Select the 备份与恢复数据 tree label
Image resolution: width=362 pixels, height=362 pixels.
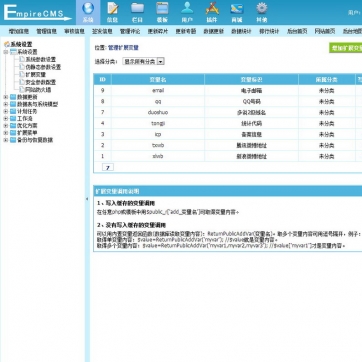point(35,140)
